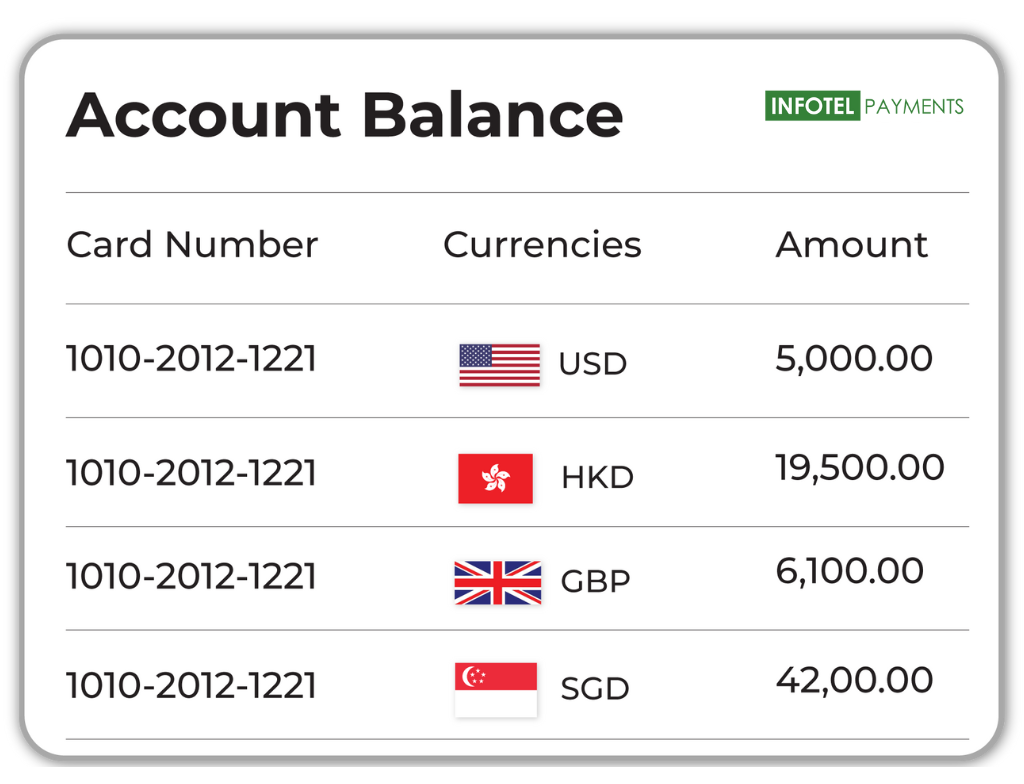Click the United States flag icon

point(499,365)
